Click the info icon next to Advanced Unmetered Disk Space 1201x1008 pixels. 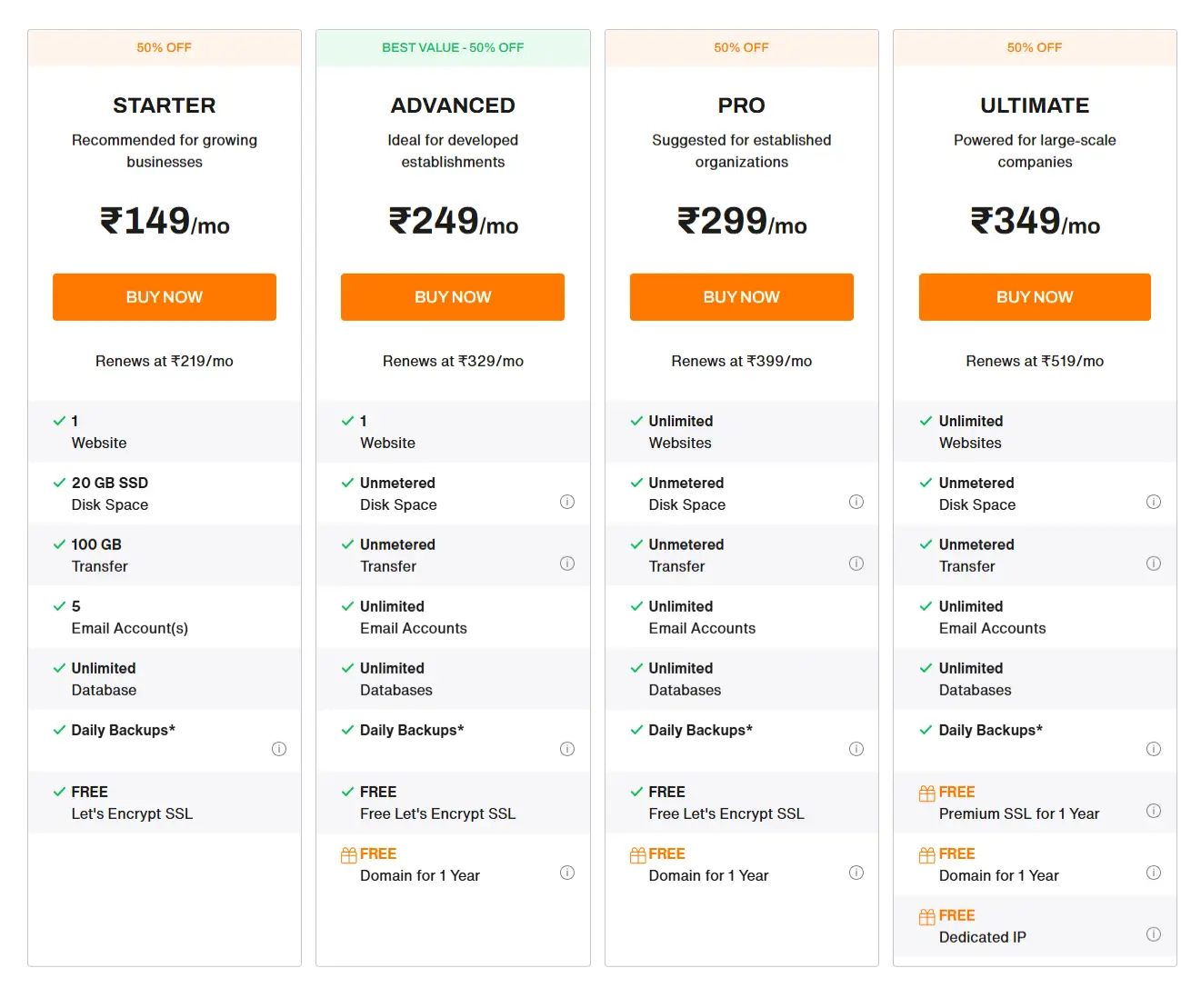pos(567,502)
